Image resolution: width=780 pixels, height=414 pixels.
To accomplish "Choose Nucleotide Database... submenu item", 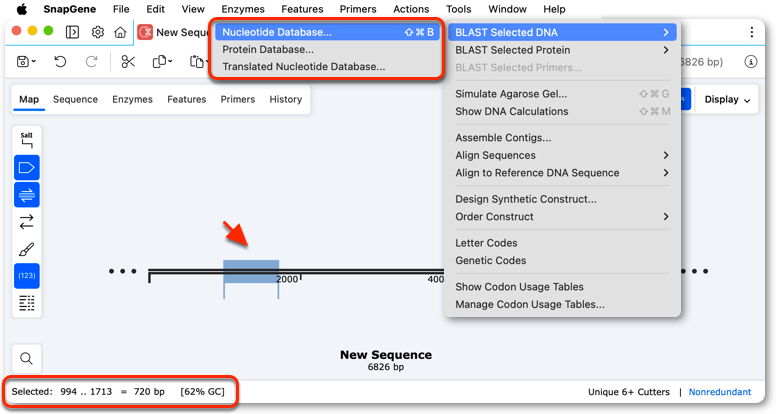I will point(327,32).
